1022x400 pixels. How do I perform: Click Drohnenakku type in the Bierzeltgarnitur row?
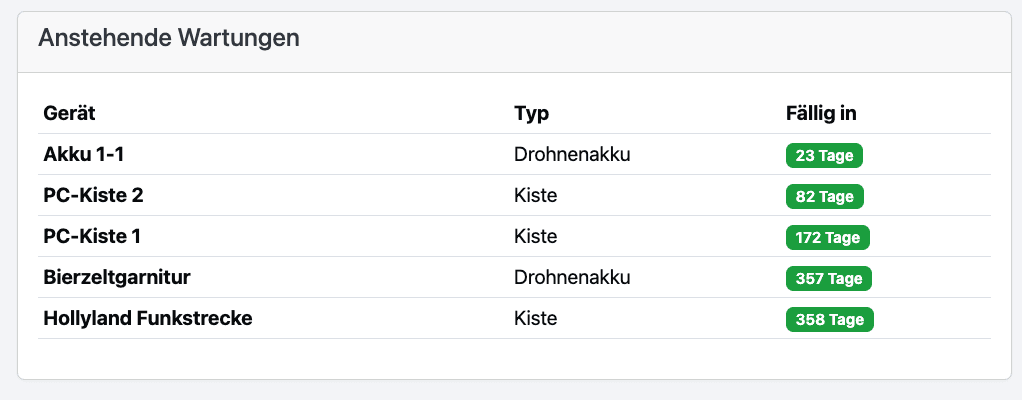pyautogui.click(x=573, y=278)
